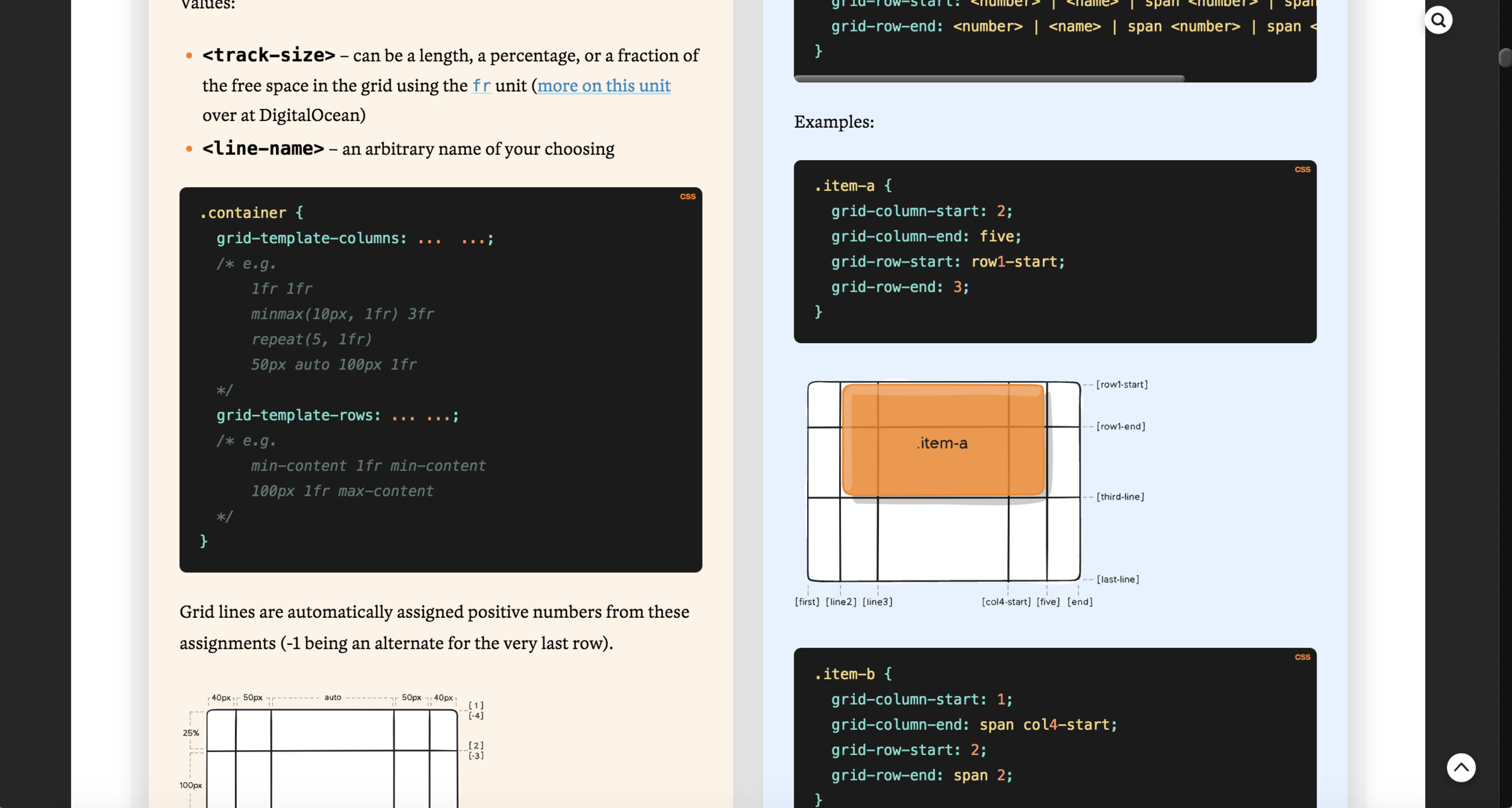1512x808 pixels.
Task: Click the <line-name> bullet term
Action: (x=263, y=149)
